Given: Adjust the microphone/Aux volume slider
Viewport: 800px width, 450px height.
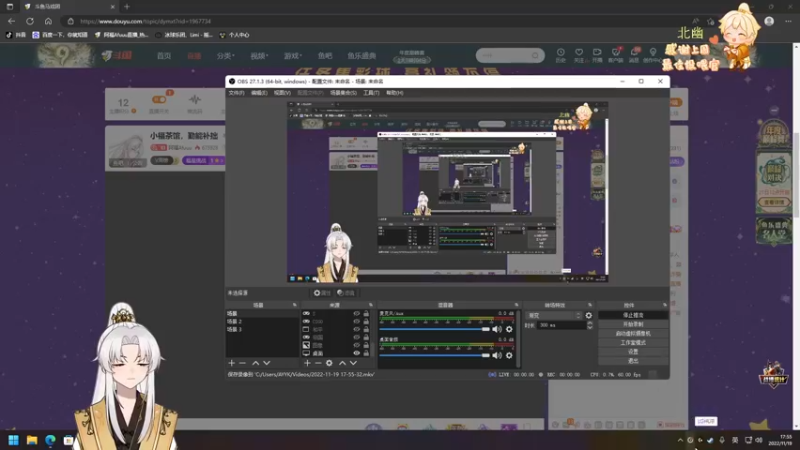Looking at the screenshot, I should (x=435, y=329).
